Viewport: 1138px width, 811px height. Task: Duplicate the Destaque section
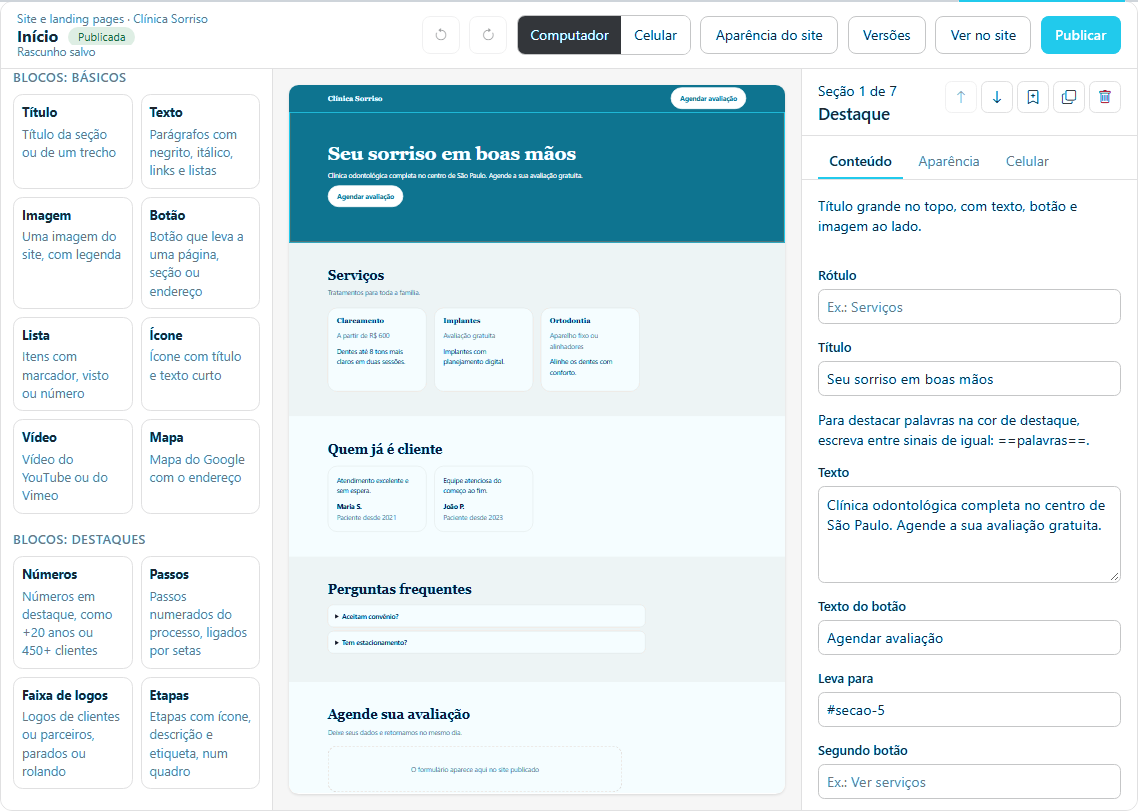click(1068, 97)
